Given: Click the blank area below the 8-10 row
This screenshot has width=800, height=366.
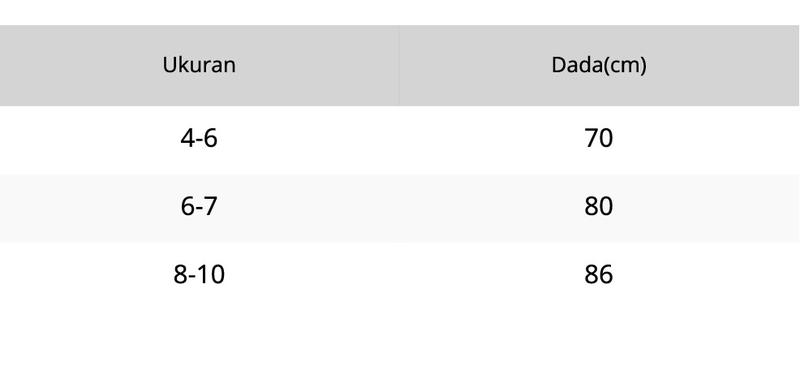Looking at the screenshot, I should click(400, 337).
